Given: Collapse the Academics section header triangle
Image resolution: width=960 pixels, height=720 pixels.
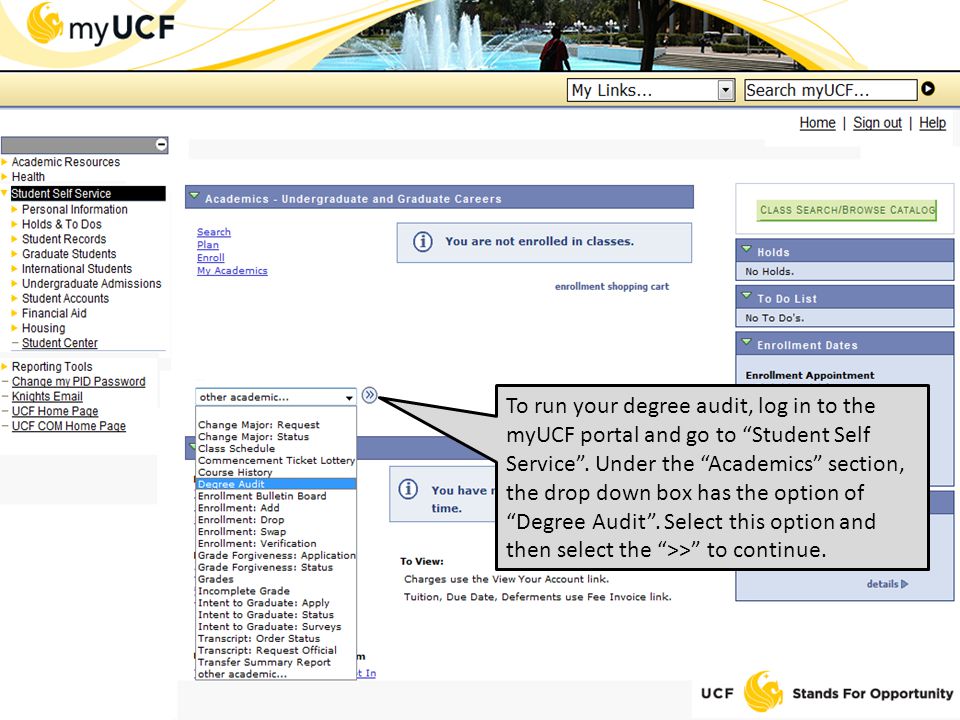Looking at the screenshot, I should pos(194,197).
